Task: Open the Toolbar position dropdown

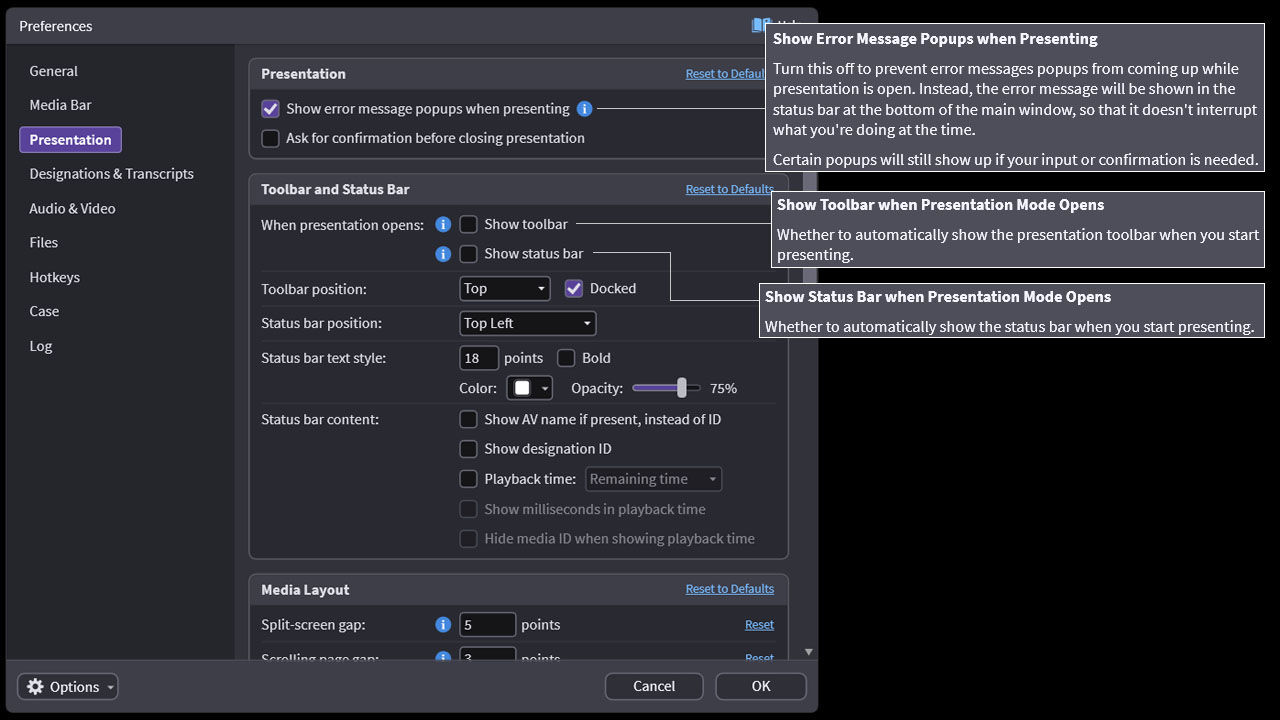Action: (505, 289)
